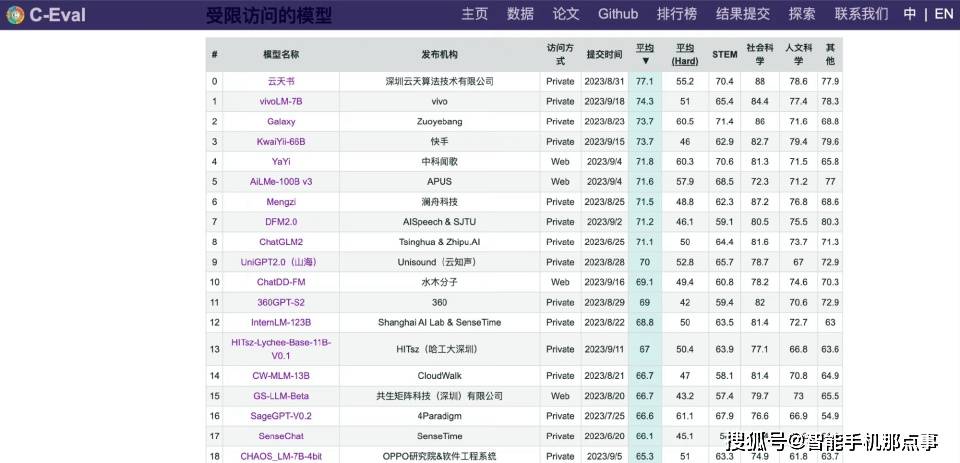Open the UniGPT2.0（山海）model link
The image size is (960, 463).
pos(281,262)
